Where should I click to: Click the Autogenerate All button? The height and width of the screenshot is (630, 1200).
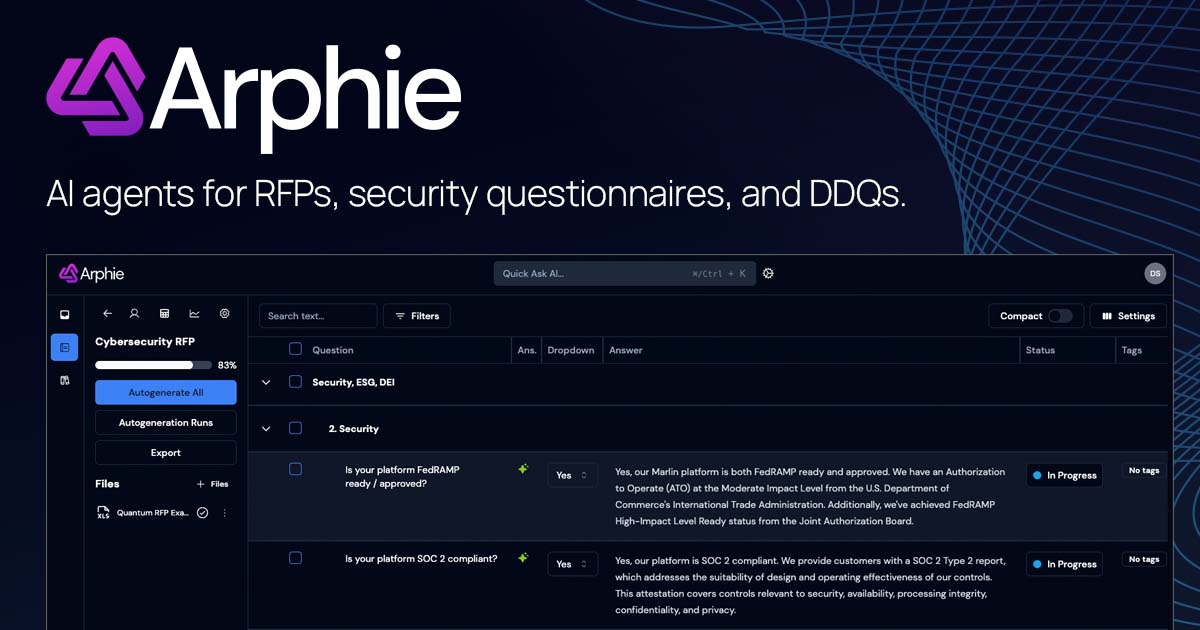[x=165, y=392]
